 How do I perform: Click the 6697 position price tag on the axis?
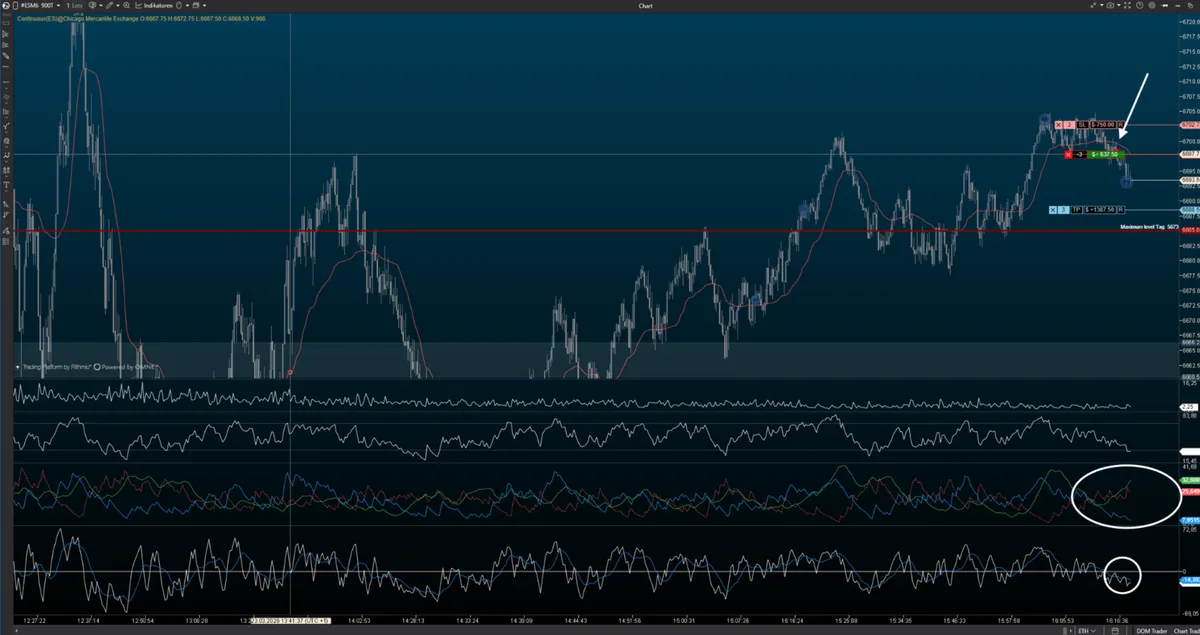pos(1190,155)
